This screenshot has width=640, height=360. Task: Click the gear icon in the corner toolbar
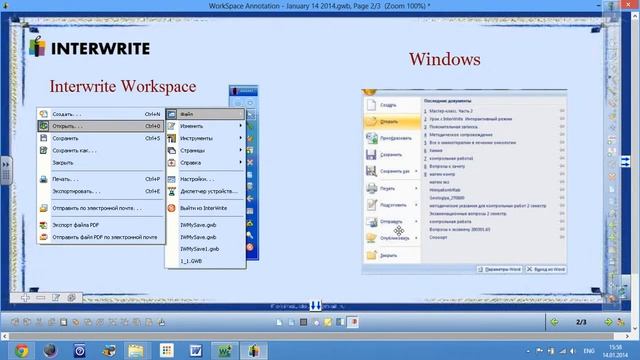click(x=71, y=298)
